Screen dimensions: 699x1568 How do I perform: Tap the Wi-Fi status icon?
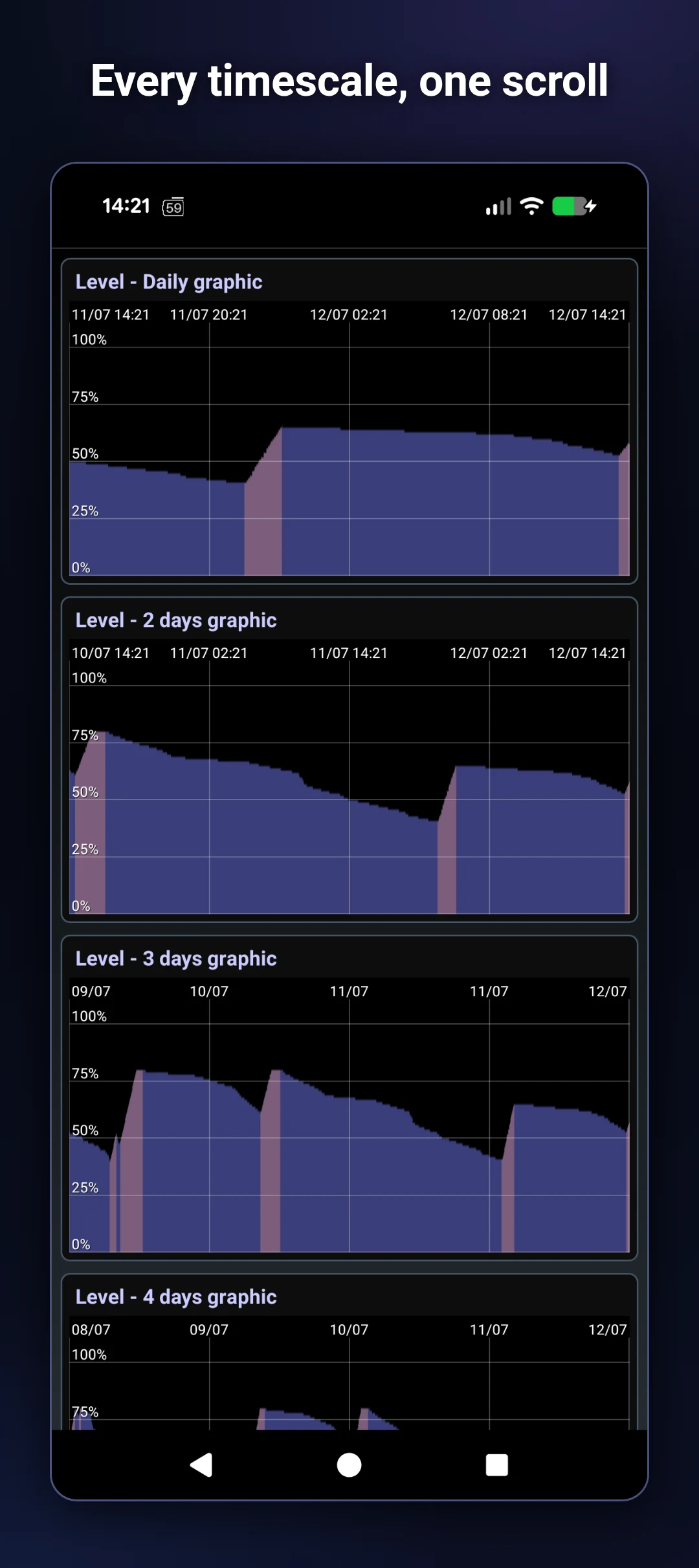pyautogui.click(x=531, y=206)
